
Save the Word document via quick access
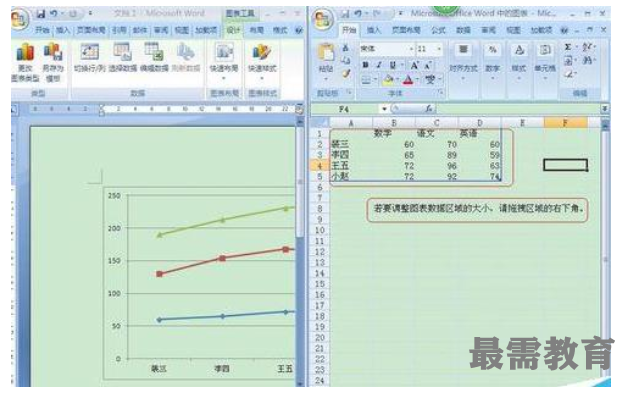click(41, 14)
